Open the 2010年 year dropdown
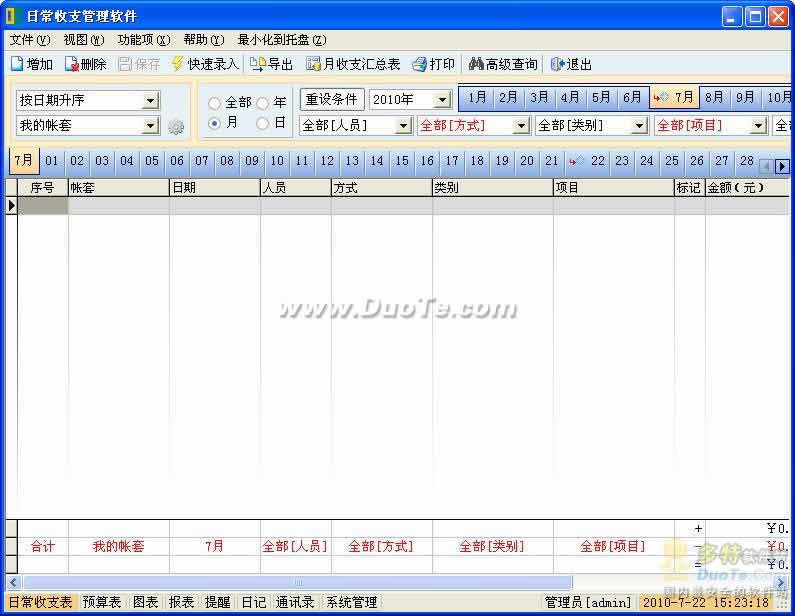Screen dimensions: 795x616 [x=441, y=100]
